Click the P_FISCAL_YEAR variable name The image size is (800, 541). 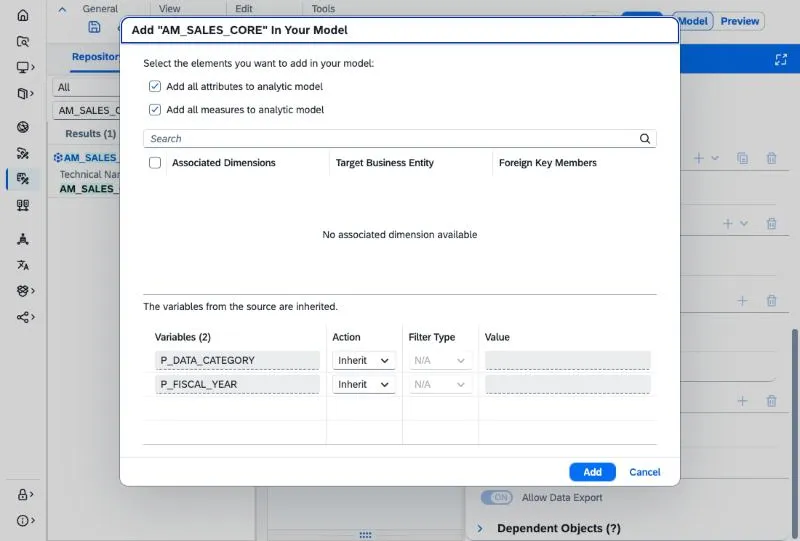237,384
